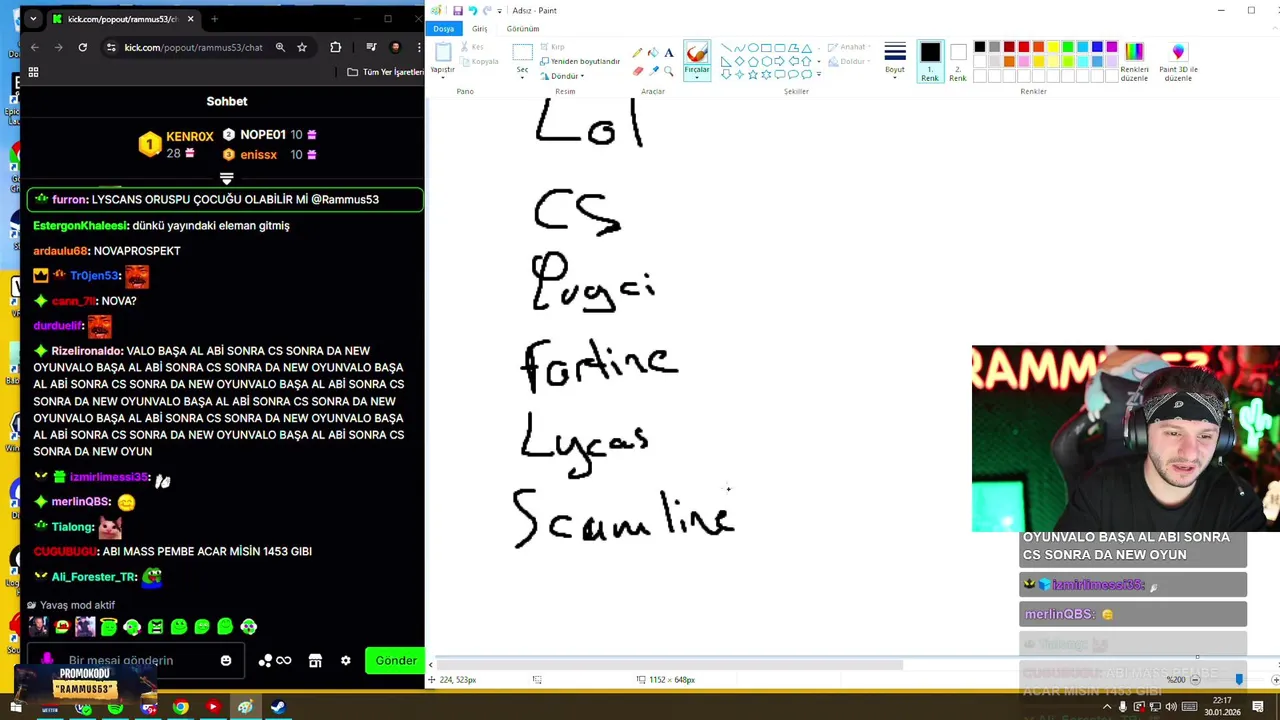Expand the Şekiller shapes gallery arrow

819,74
